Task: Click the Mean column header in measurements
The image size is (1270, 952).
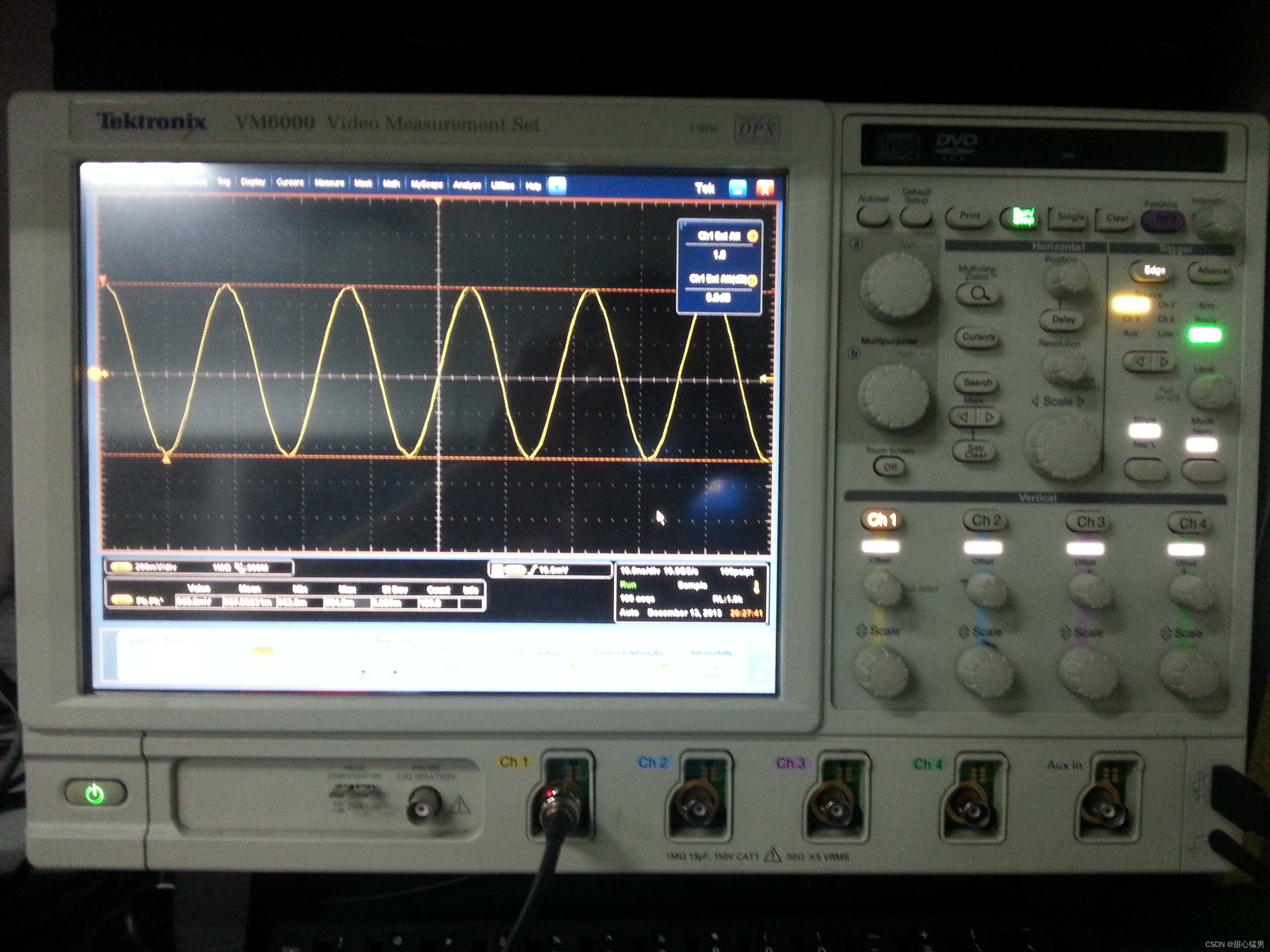Action: tap(250, 589)
